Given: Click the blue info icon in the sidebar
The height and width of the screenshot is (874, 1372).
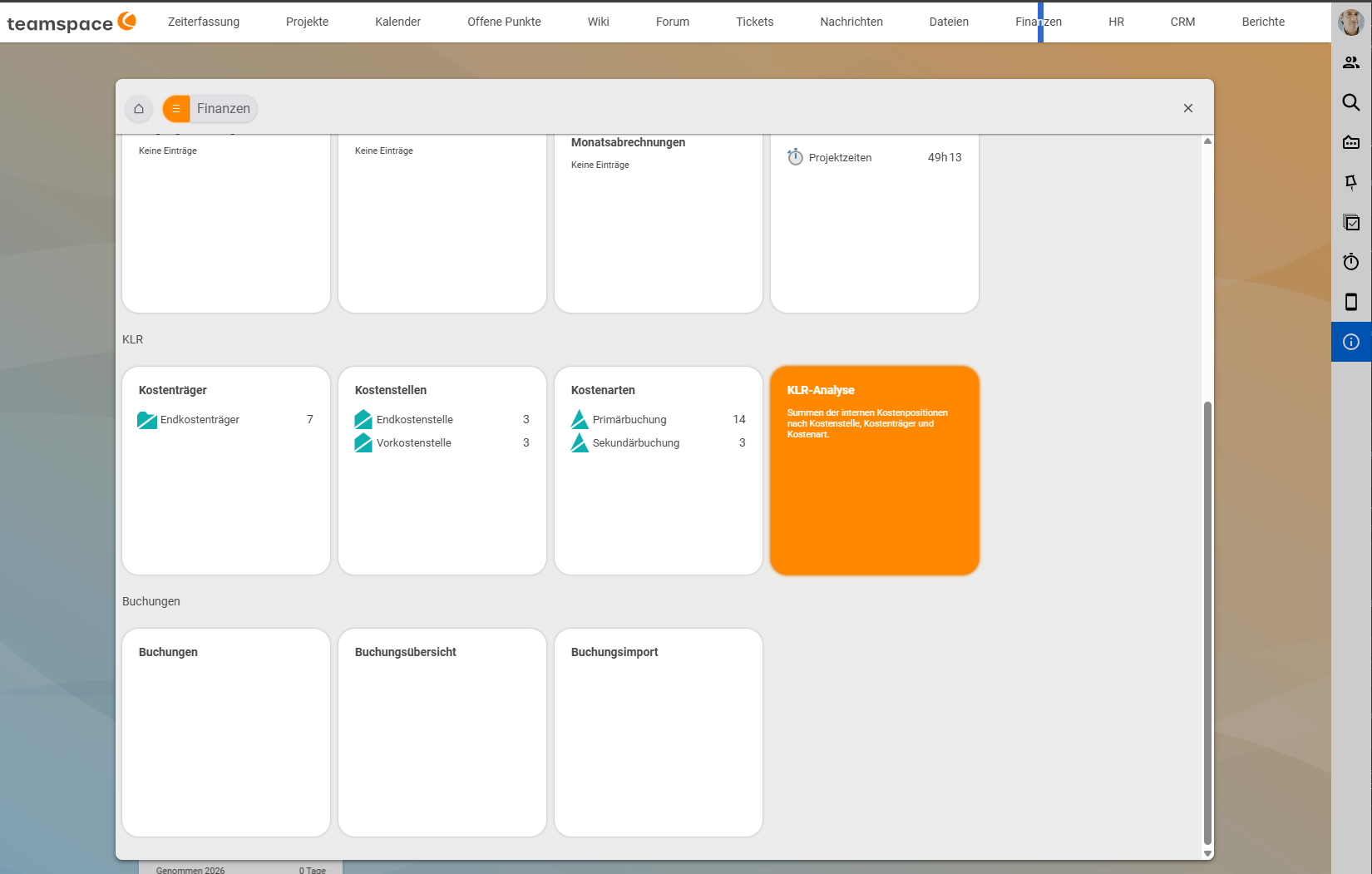Looking at the screenshot, I should coord(1351,342).
